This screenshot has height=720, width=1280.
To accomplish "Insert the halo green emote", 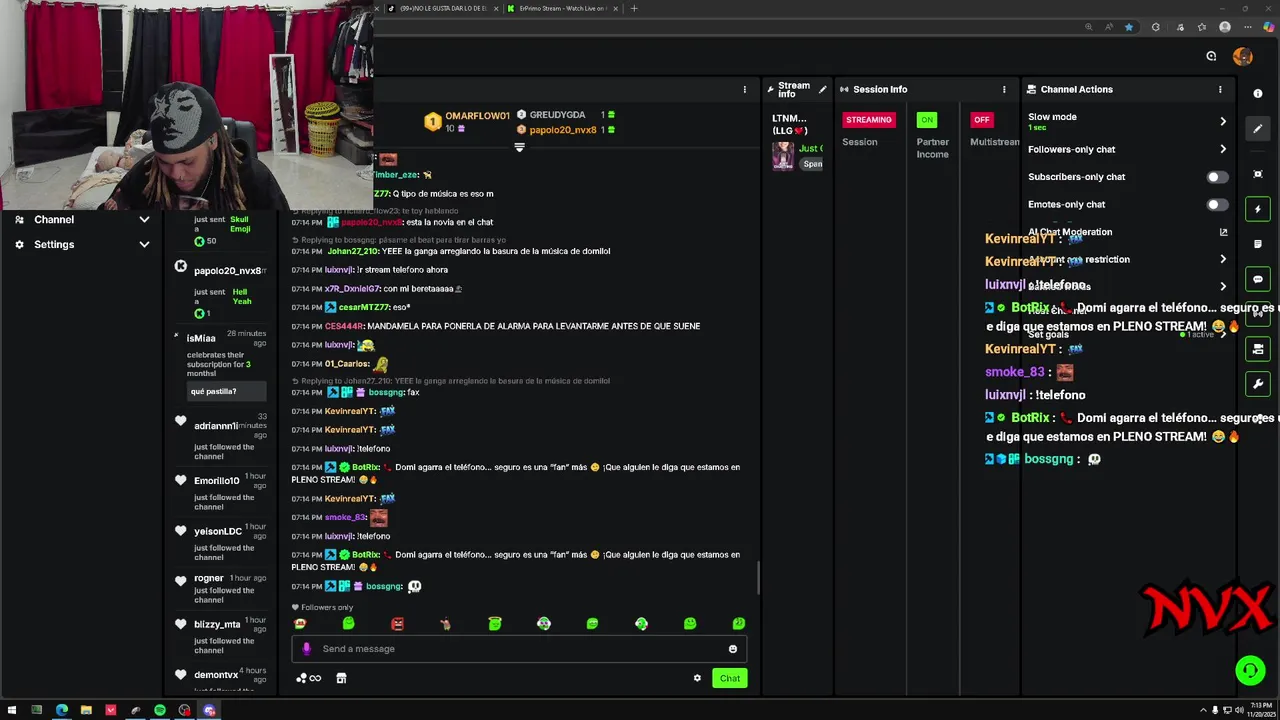I will coord(494,624).
